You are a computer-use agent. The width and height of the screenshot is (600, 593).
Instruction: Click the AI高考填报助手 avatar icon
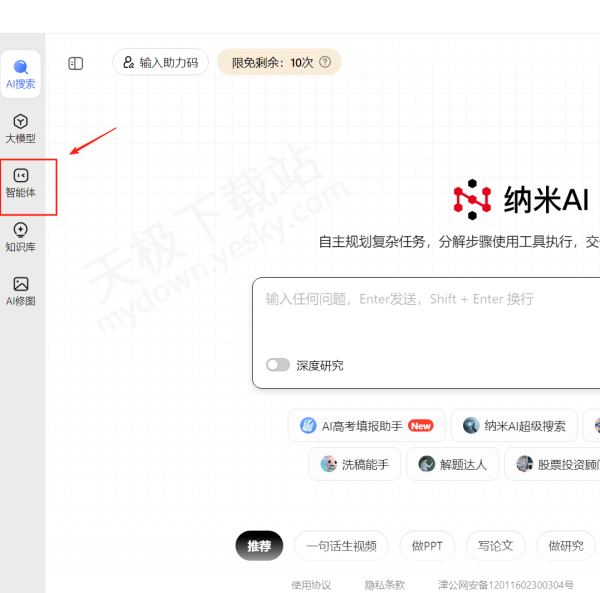(308, 426)
